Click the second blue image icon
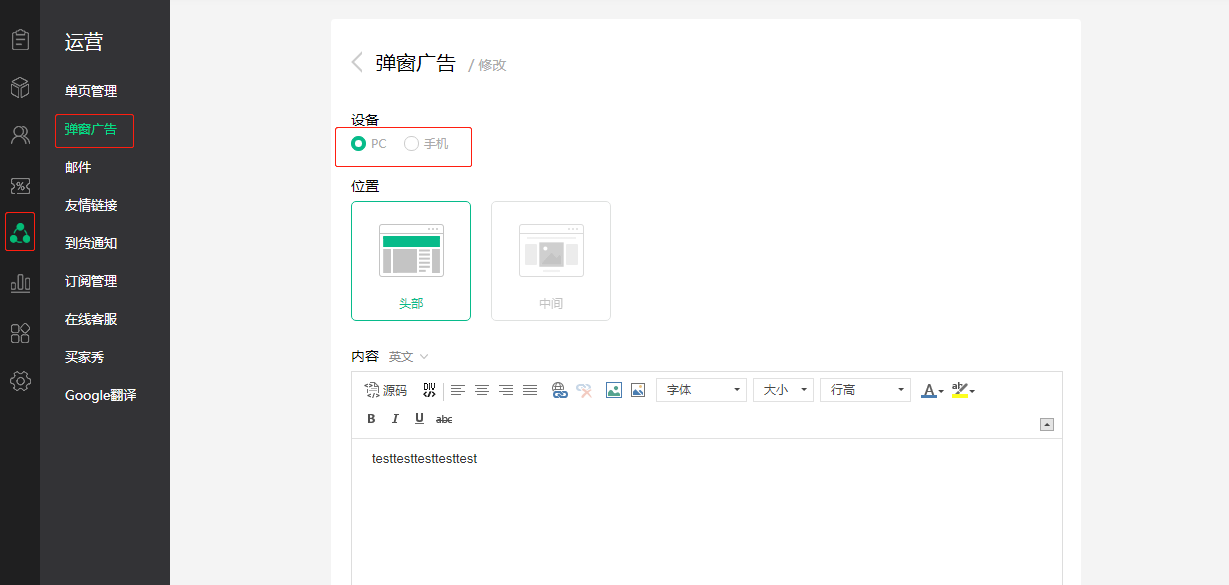Image resolution: width=1229 pixels, height=585 pixels. 638,390
